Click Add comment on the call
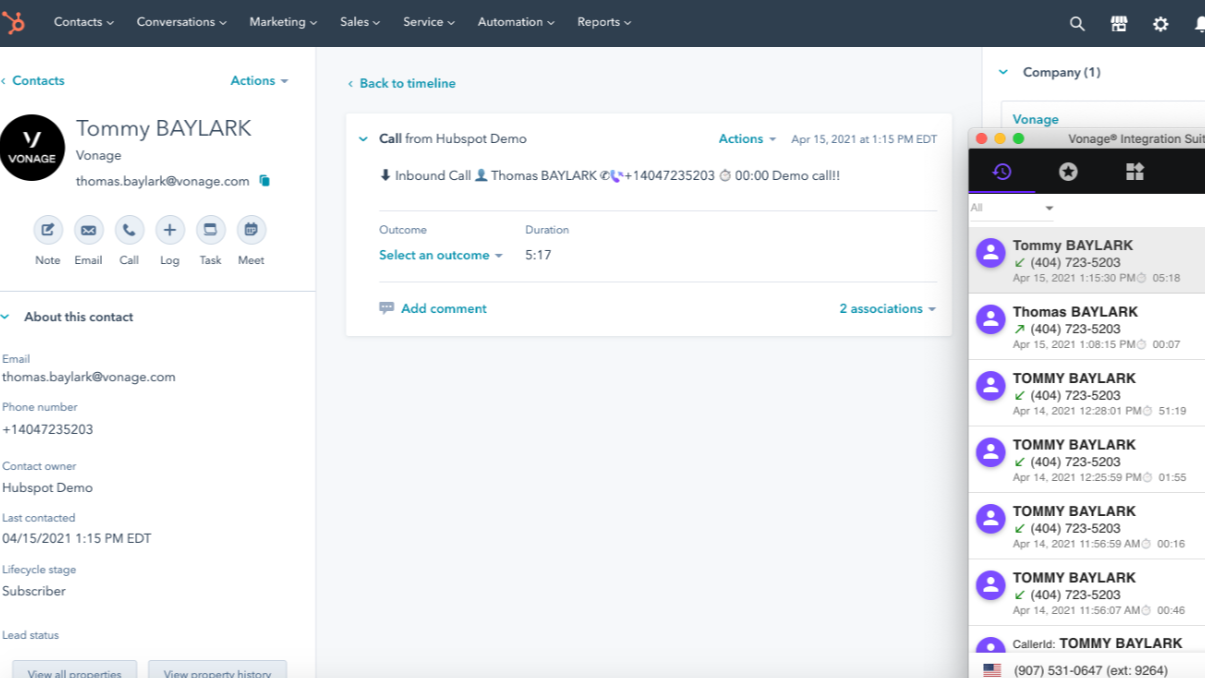Image resolution: width=1205 pixels, height=678 pixels. click(443, 309)
